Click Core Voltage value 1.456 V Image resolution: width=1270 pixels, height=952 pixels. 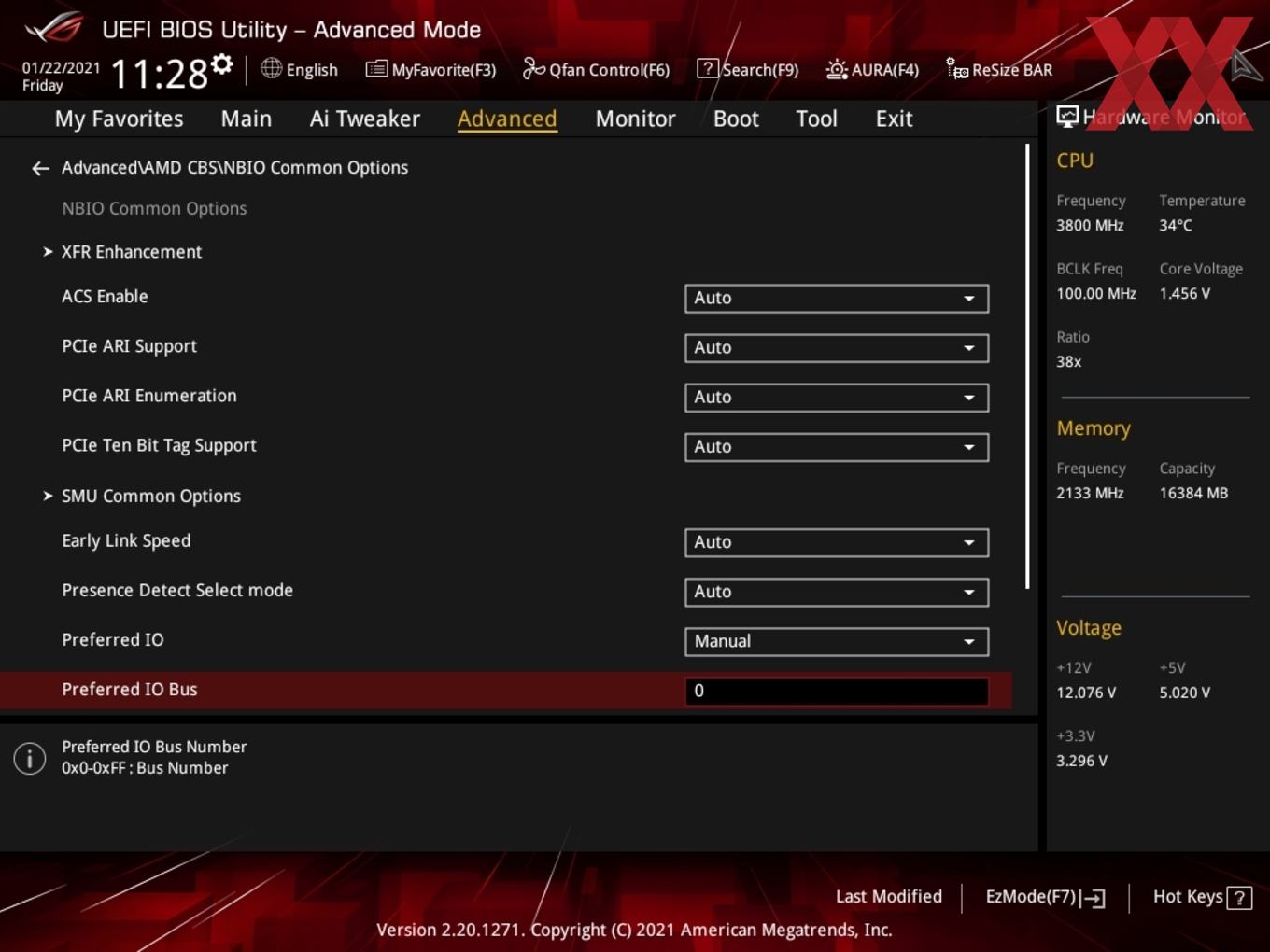1184,293
